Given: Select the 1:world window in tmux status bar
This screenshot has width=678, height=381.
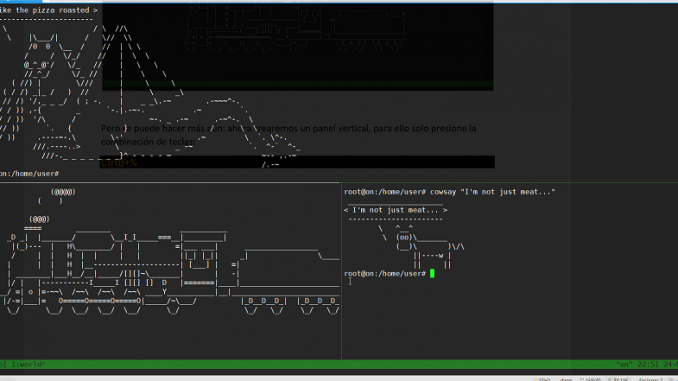Looking at the screenshot, I should (28, 365).
